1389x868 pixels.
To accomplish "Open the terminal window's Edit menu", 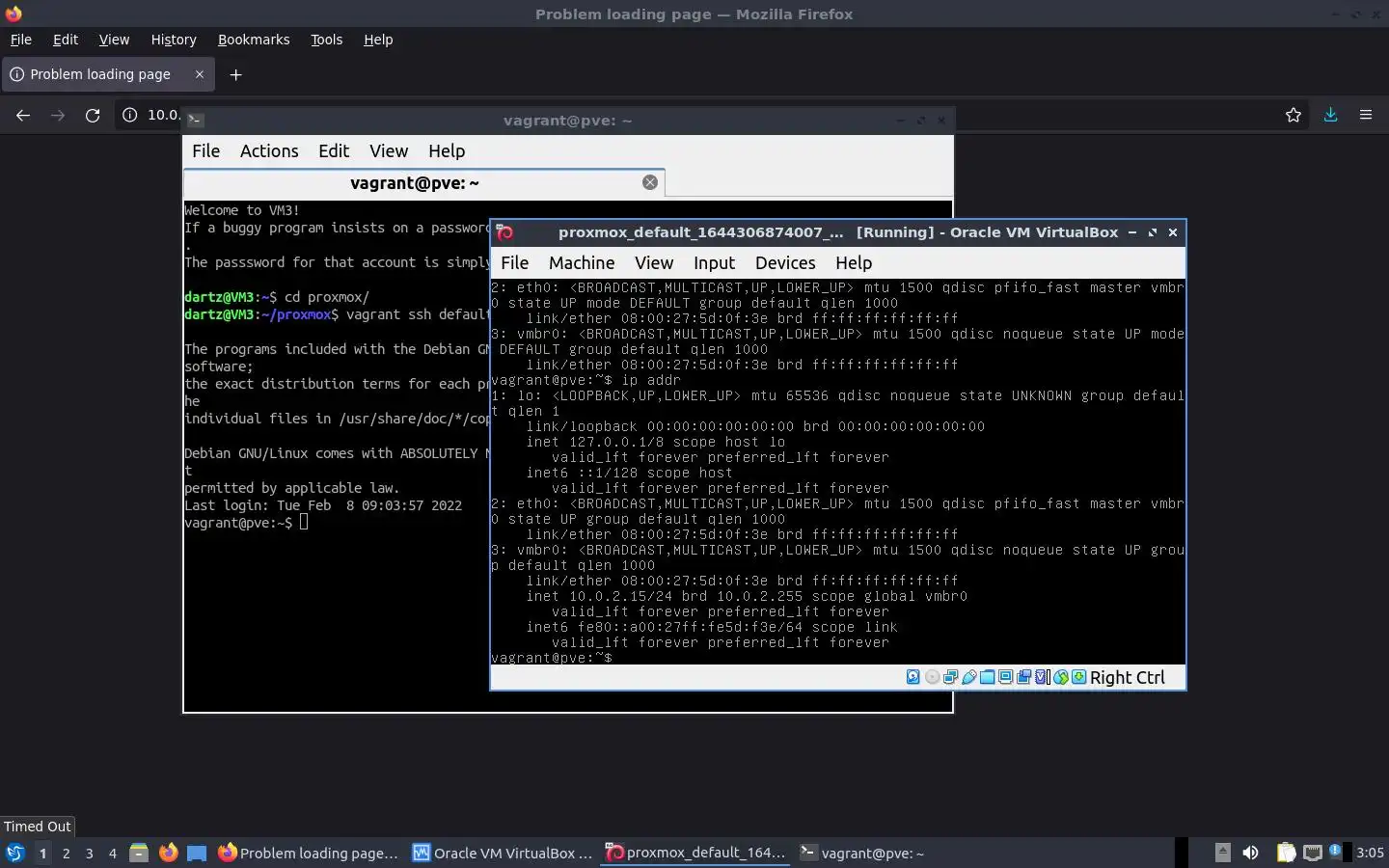I will (334, 150).
